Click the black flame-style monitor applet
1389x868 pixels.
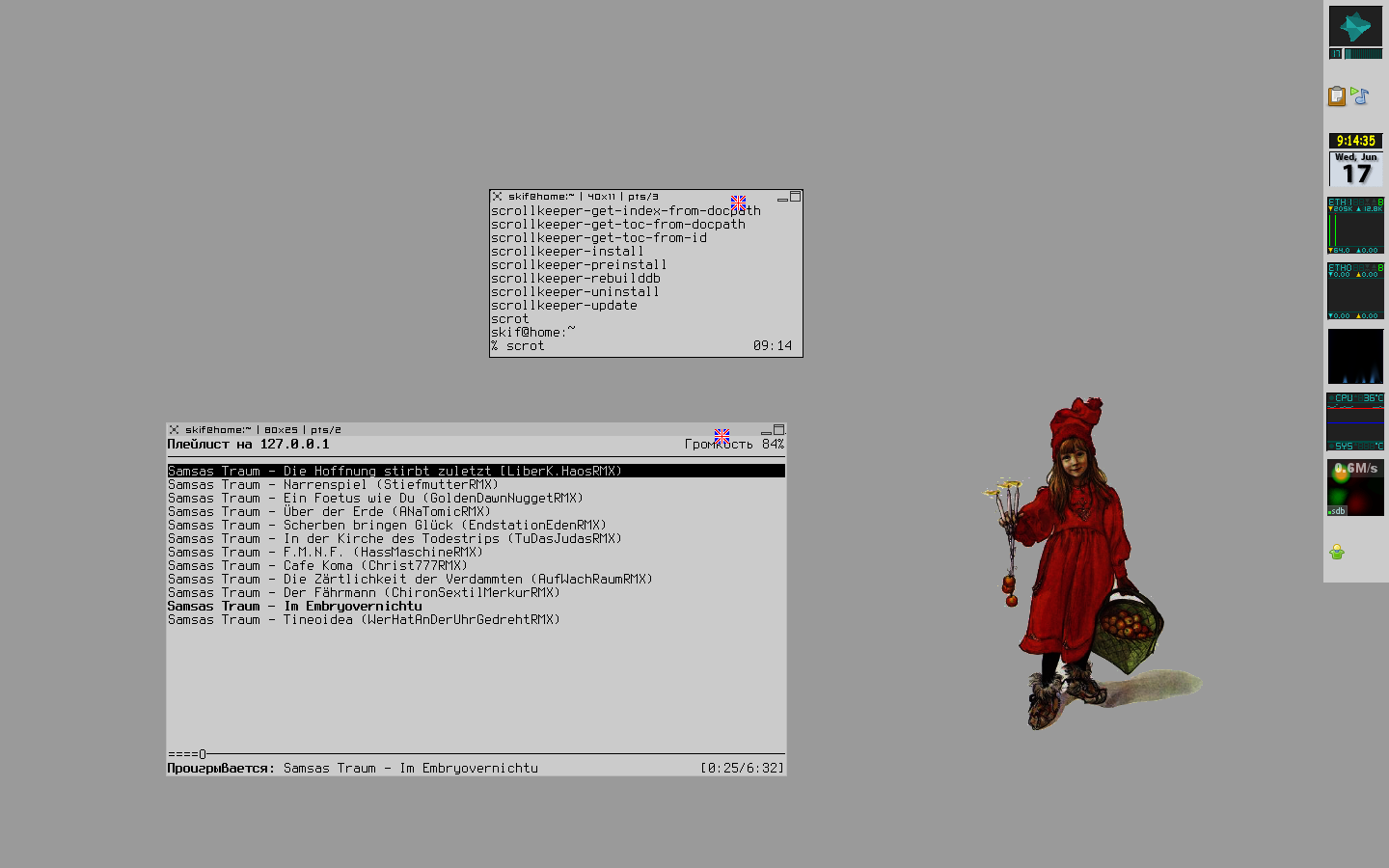(x=1355, y=357)
